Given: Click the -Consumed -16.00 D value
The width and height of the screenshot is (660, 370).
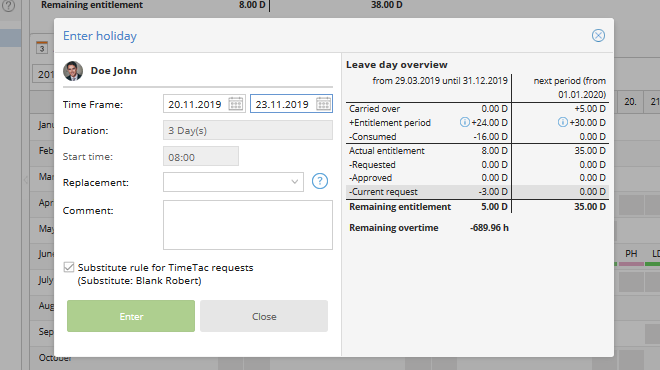Looking at the screenshot, I should [x=490, y=137].
